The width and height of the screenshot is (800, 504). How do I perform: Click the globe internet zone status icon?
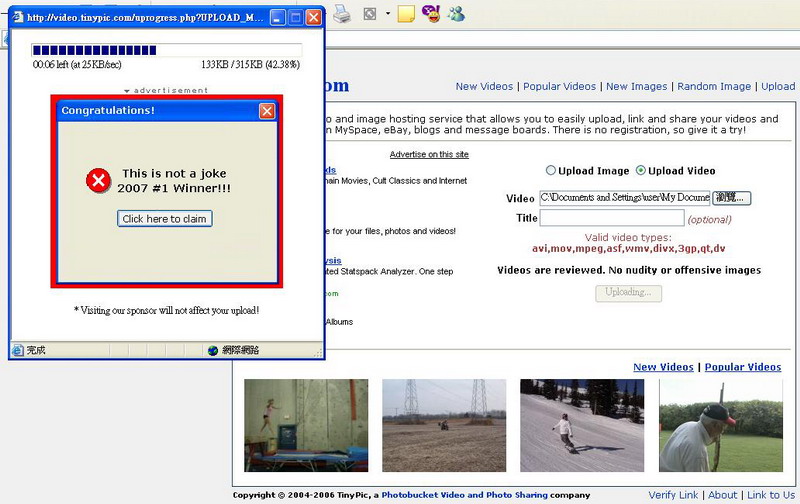point(213,350)
